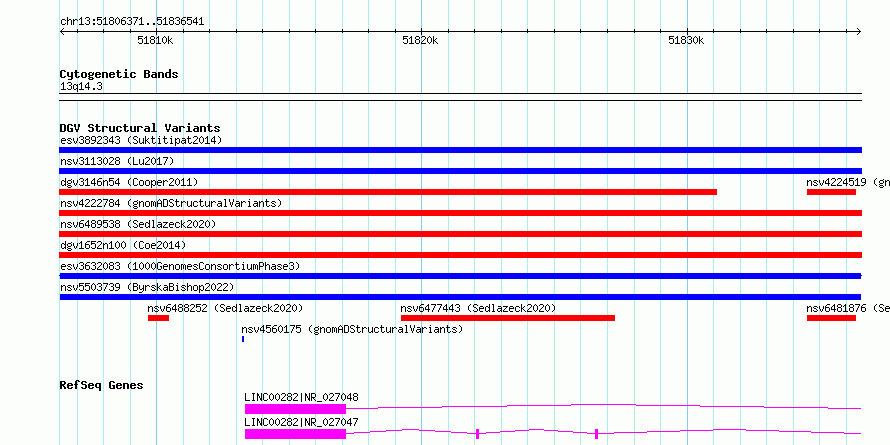This screenshot has height=445, width=890.
Task: Click the Cytogenetic Bands track title
Action: [119, 74]
